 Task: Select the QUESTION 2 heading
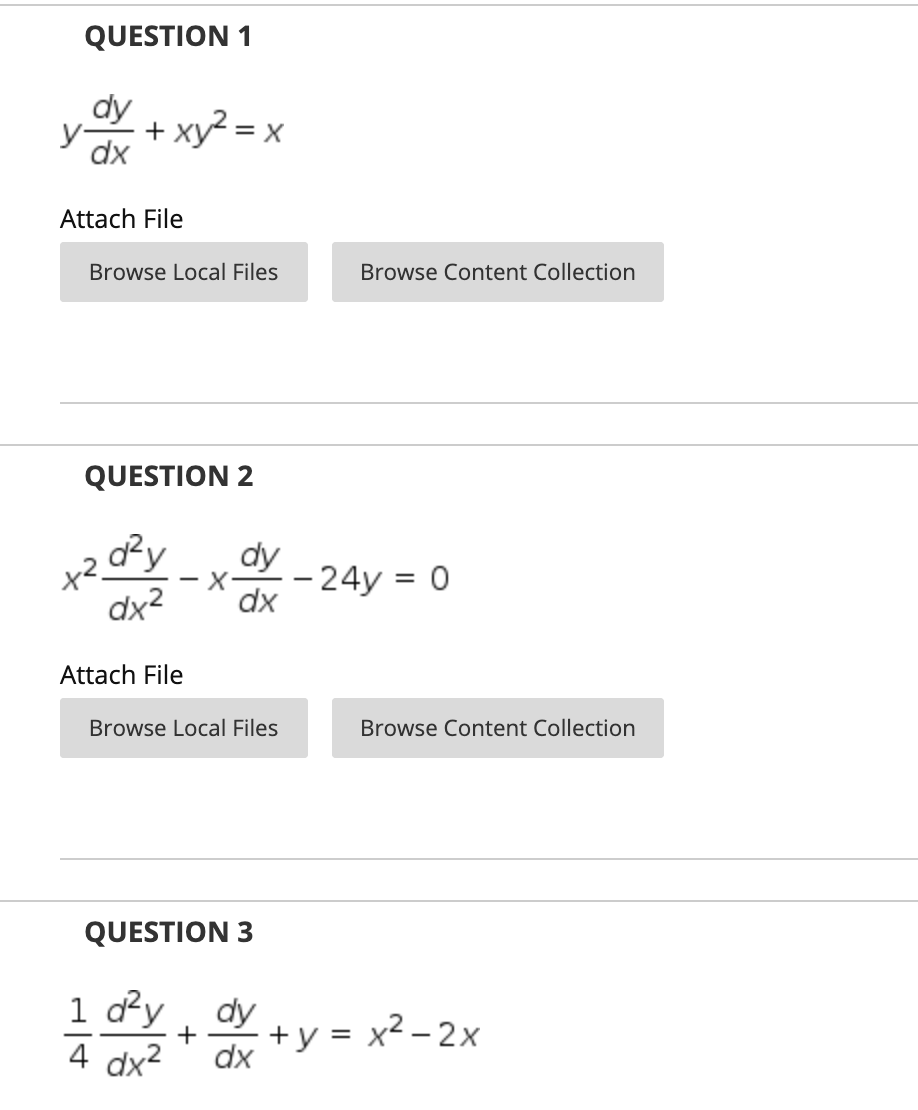(168, 477)
